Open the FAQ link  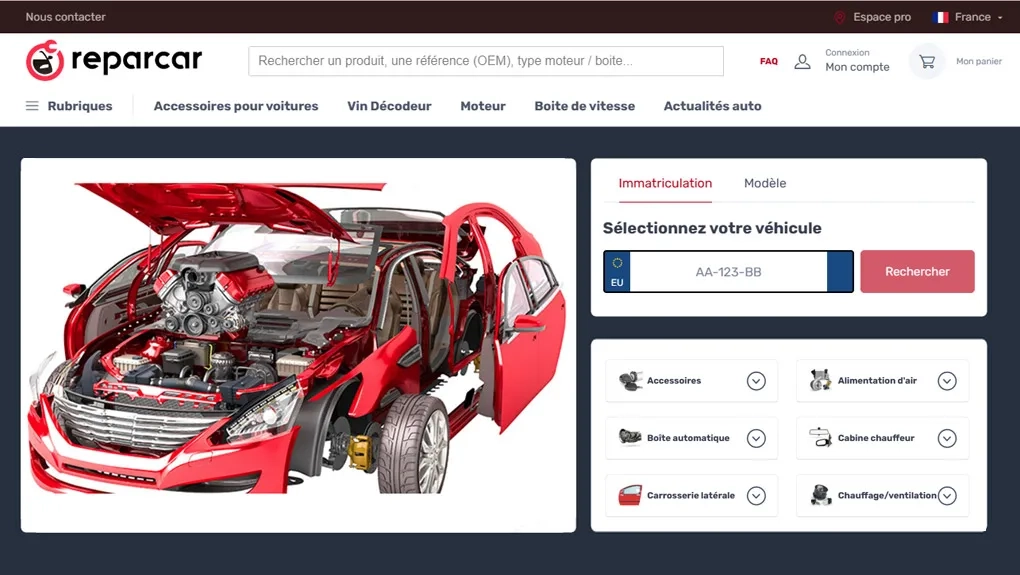(769, 61)
